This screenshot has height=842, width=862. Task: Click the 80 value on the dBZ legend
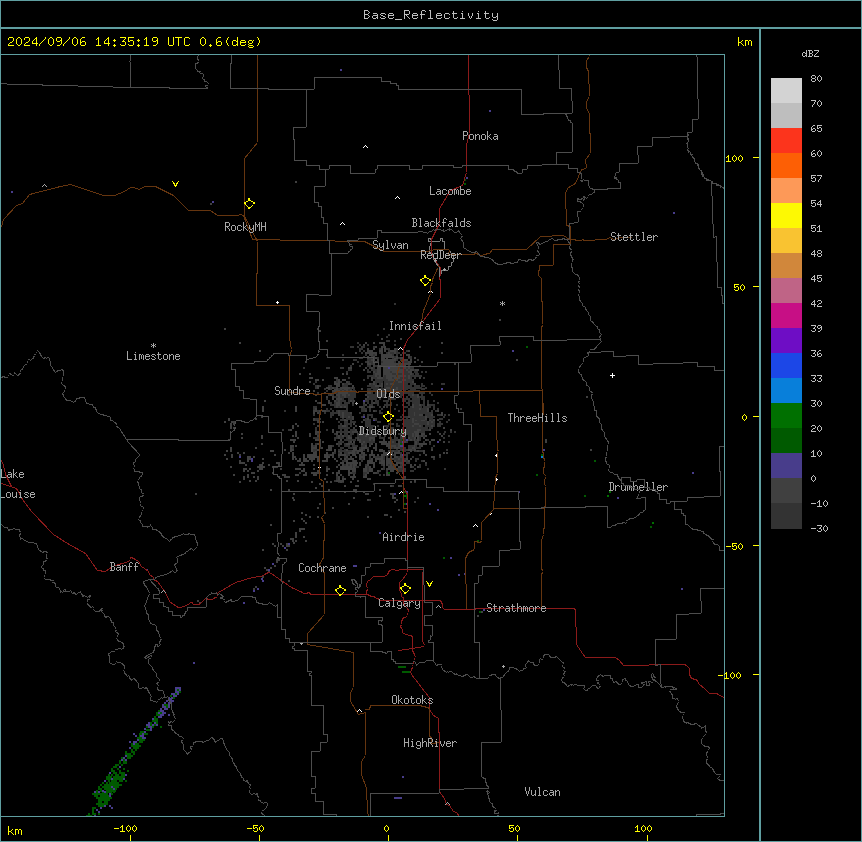816,79
